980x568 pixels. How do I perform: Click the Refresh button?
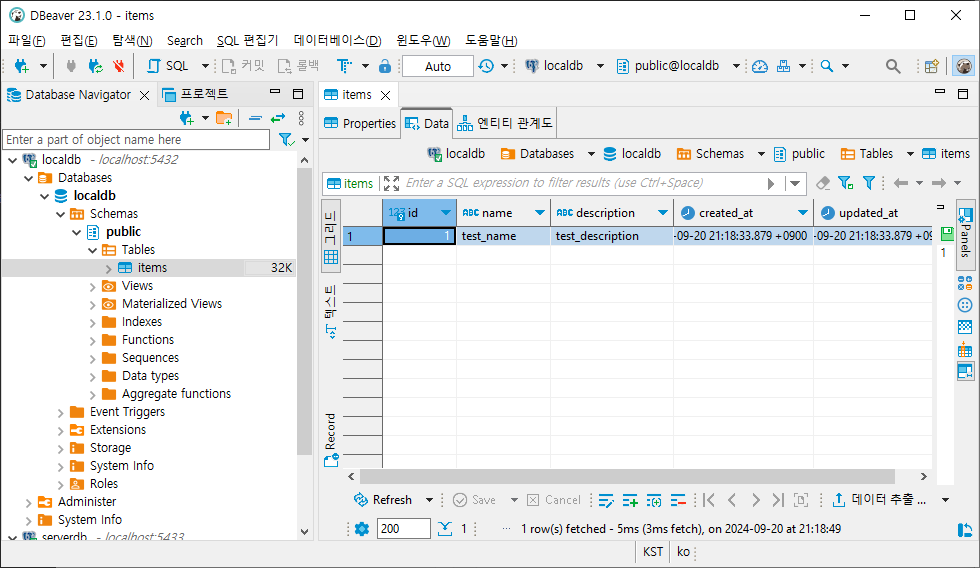tap(383, 500)
